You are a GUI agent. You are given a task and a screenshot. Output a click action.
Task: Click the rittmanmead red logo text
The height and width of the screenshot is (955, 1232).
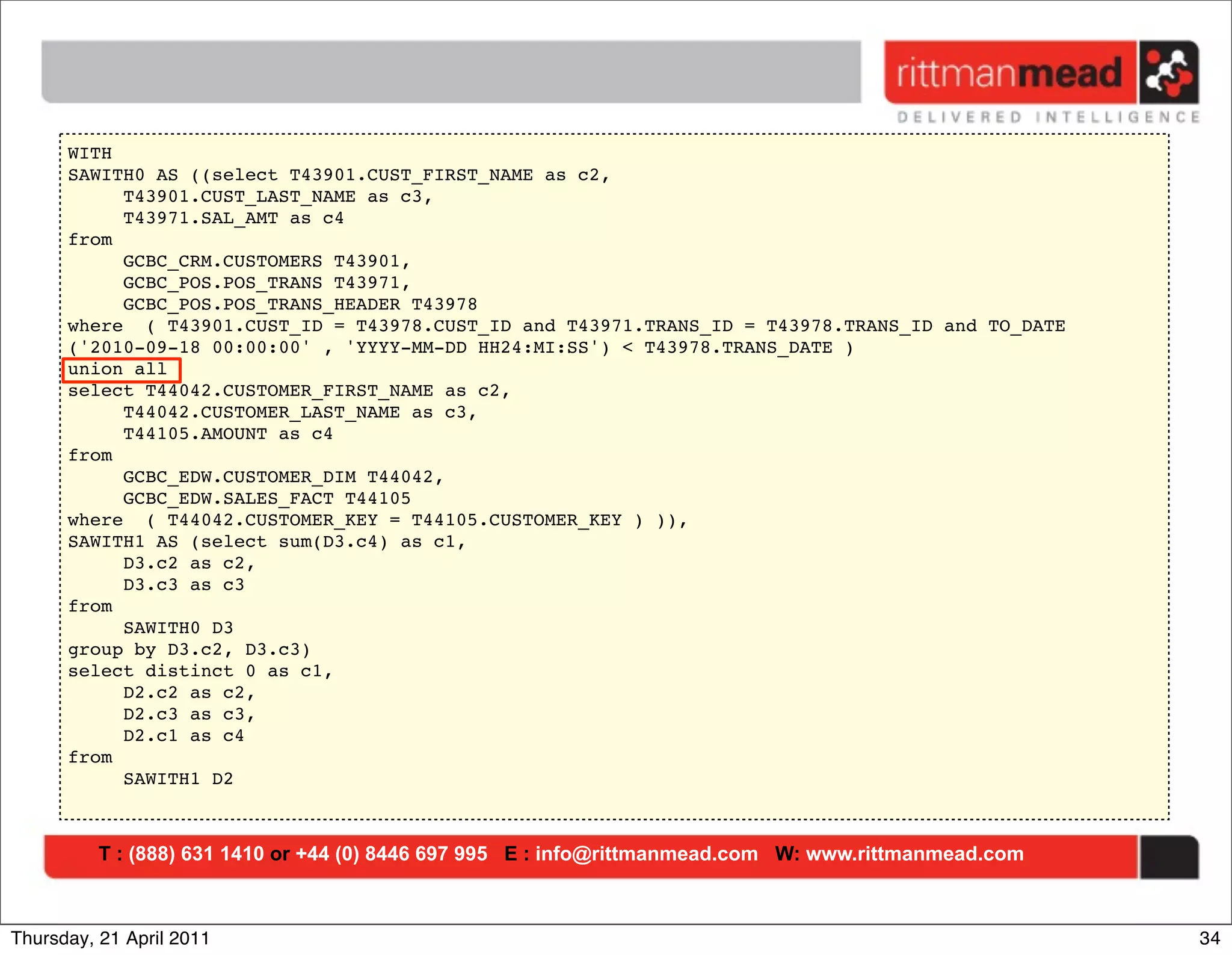tap(1009, 73)
